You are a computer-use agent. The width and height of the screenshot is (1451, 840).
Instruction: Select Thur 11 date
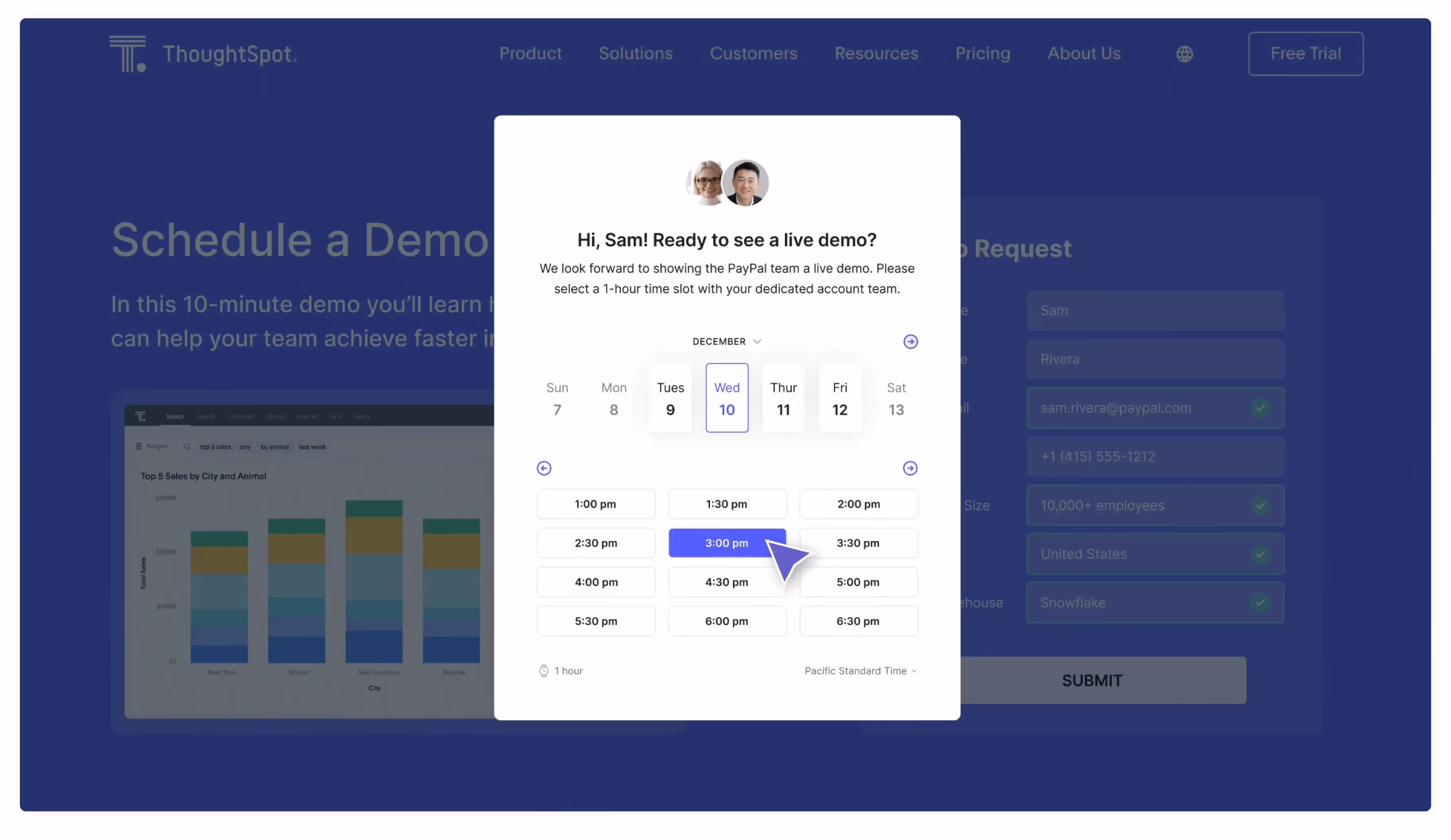(x=783, y=398)
